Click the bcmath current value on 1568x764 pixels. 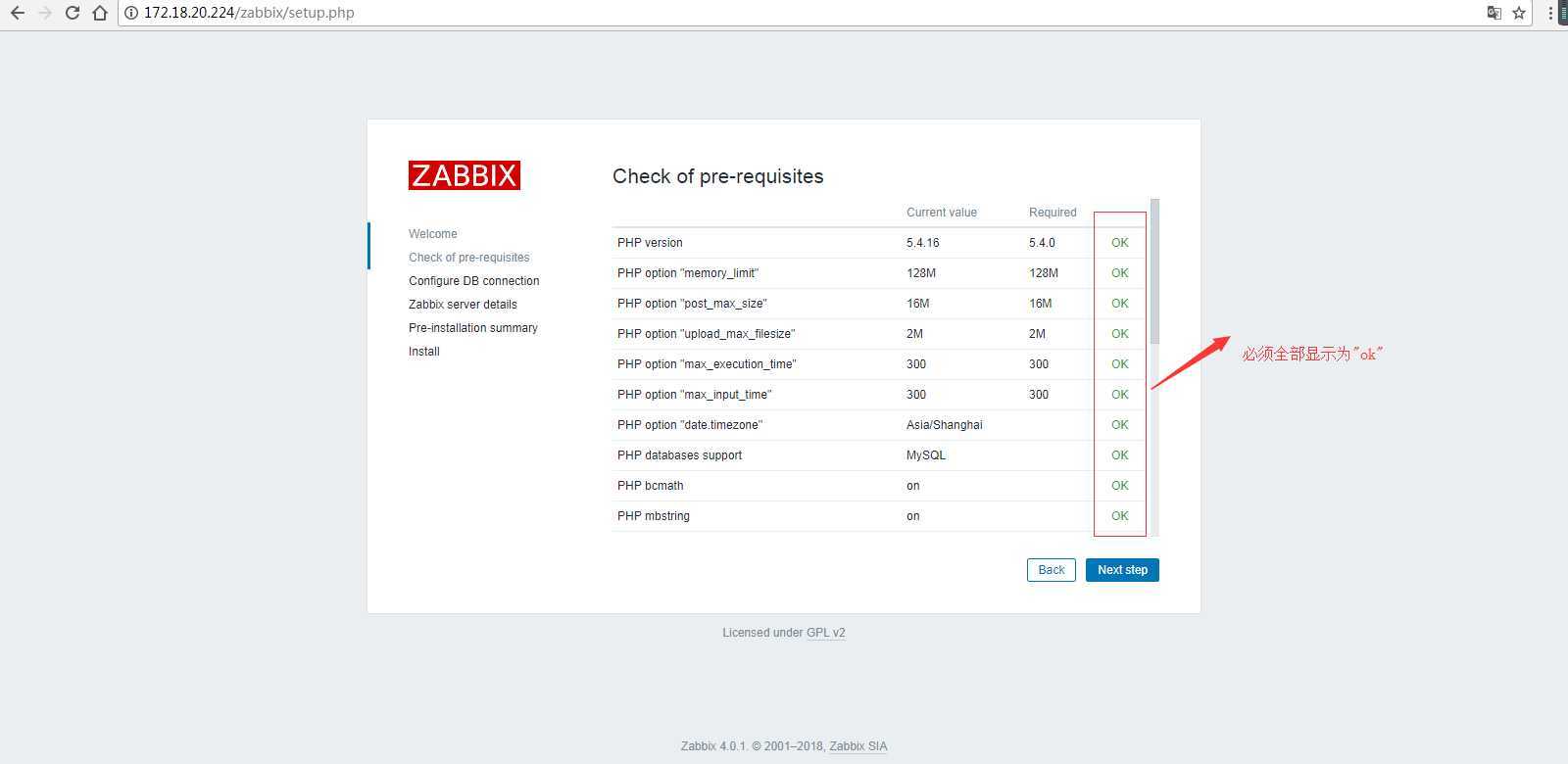click(x=913, y=486)
